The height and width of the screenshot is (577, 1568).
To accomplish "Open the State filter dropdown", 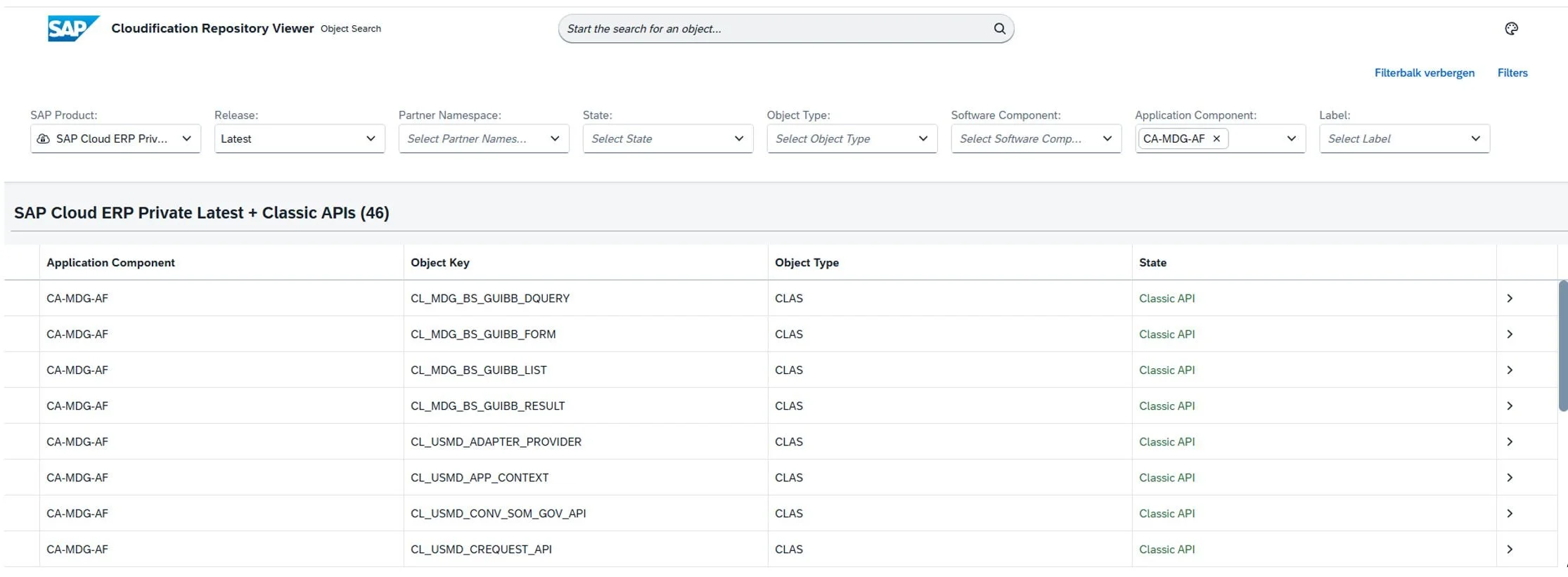I will tap(739, 138).
